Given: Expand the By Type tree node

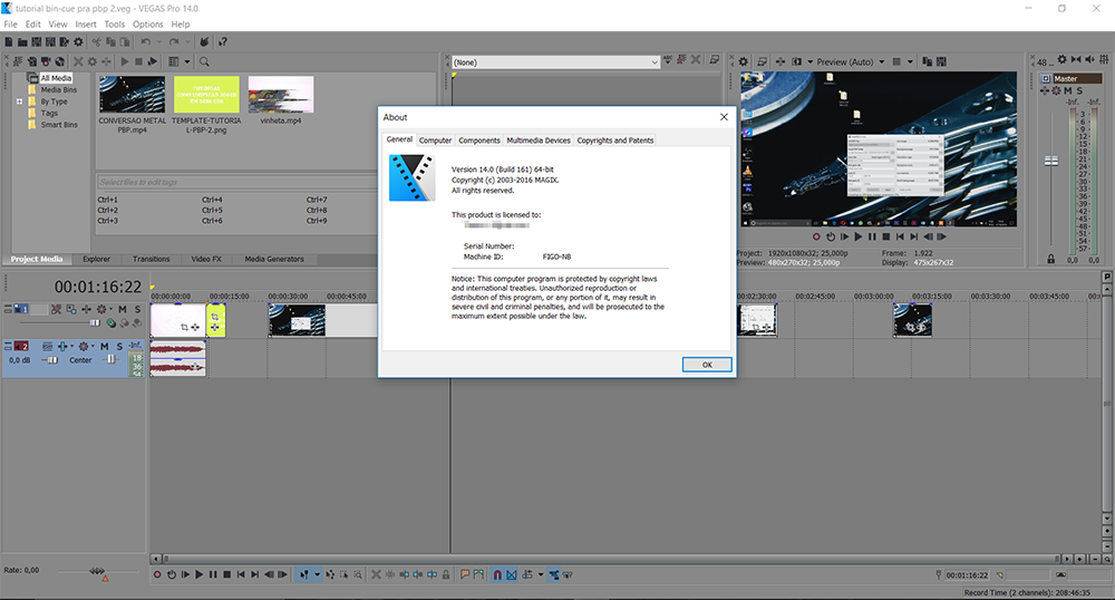Looking at the screenshot, I should pyautogui.click(x=19, y=102).
